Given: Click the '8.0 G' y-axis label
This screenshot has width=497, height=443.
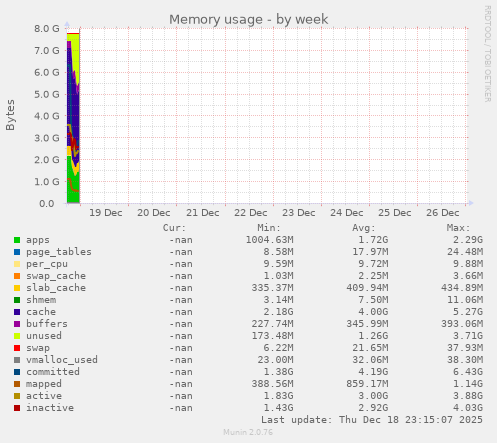Looking at the screenshot, I should coord(47,29).
